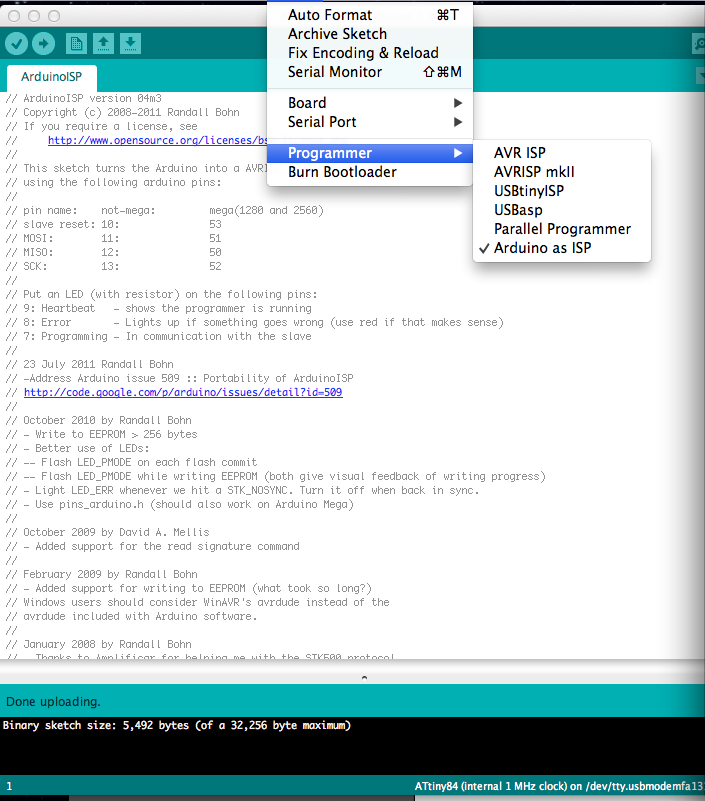Click the line number 1 indicator

point(9,786)
